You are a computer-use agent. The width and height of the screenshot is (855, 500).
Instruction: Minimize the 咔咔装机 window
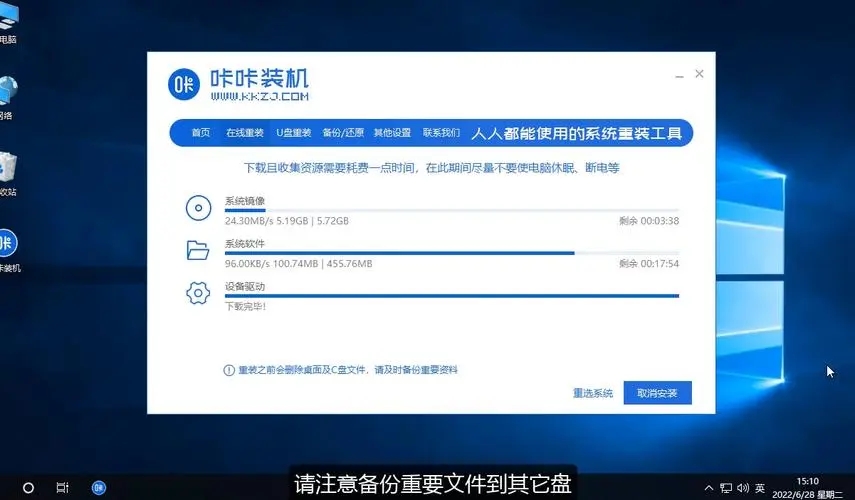tap(679, 76)
